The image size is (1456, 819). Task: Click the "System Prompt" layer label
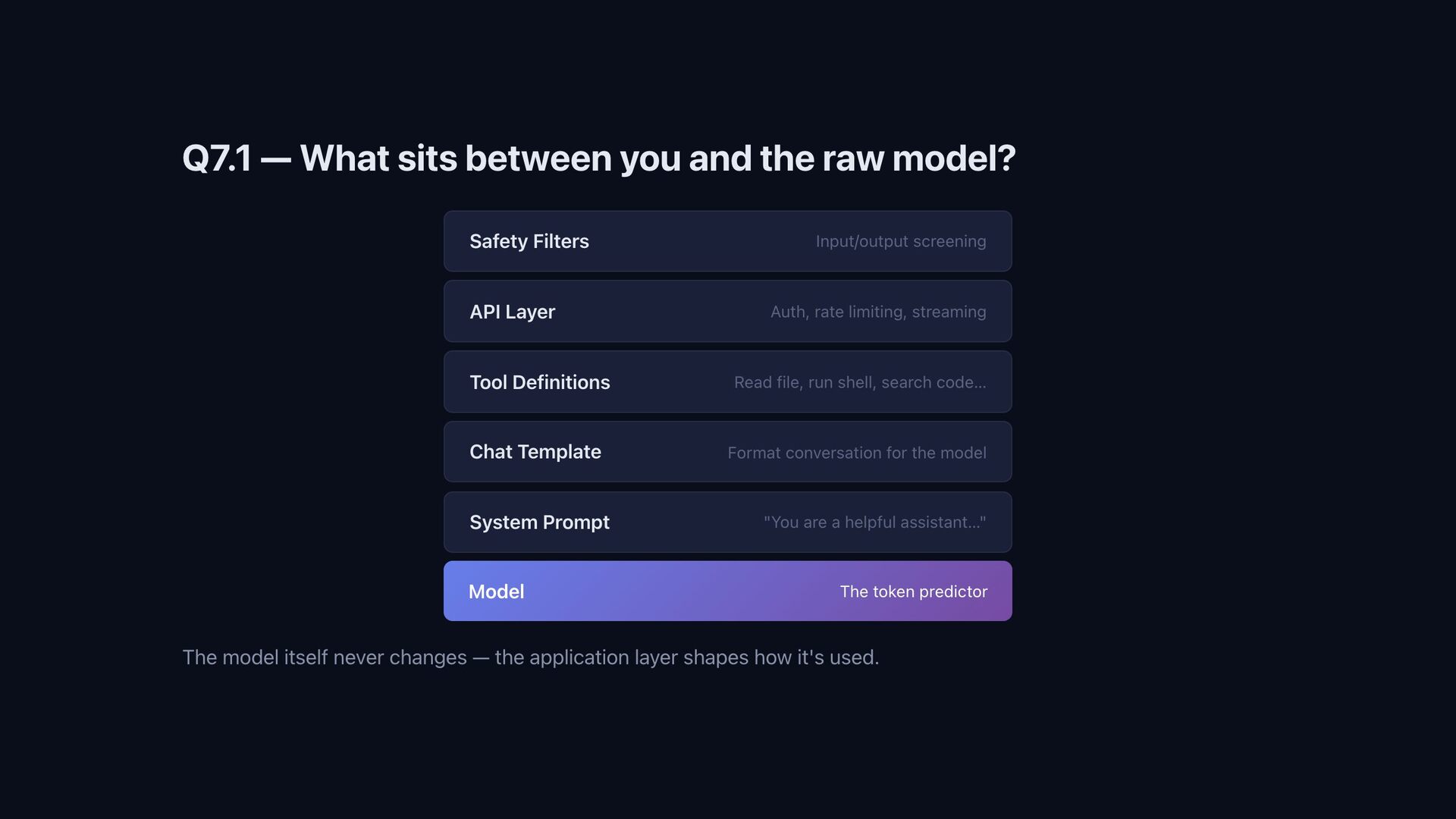click(539, 522)
